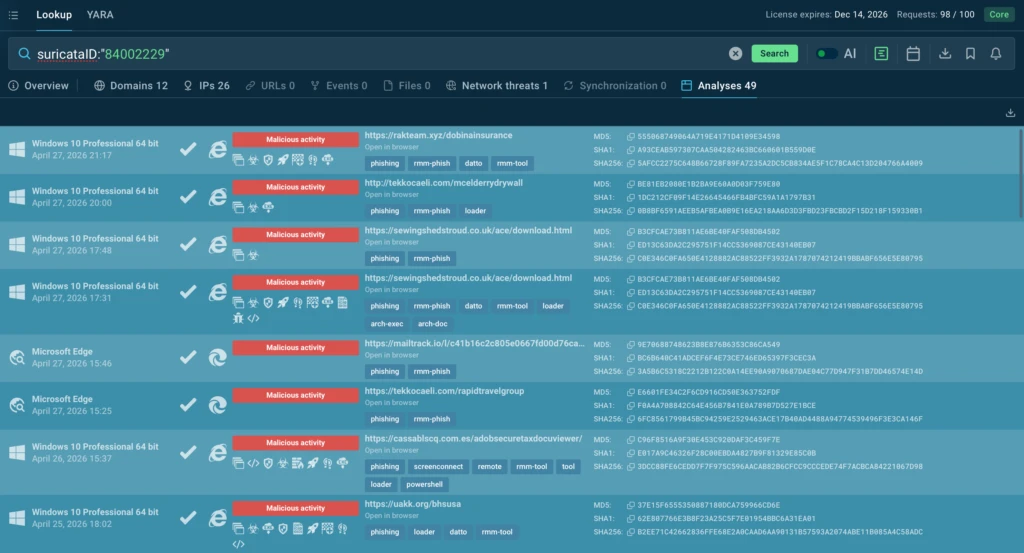Copy SHA1 hash of rapidtravelgroup row

[x=631, y=405]
